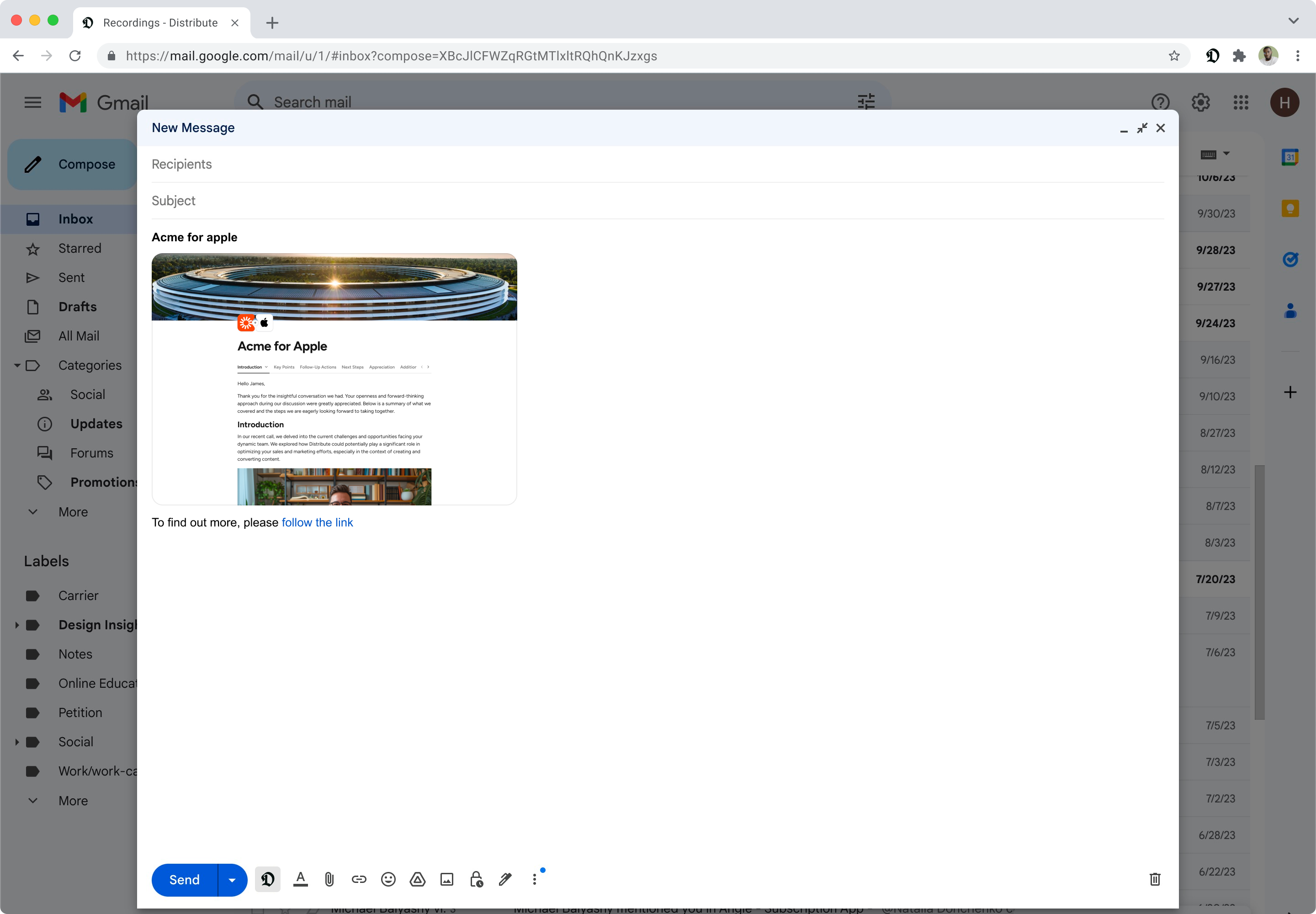Toggle confidential mode lock icon
Viewport: 1316px width, 914px height.
pos(477,879)
